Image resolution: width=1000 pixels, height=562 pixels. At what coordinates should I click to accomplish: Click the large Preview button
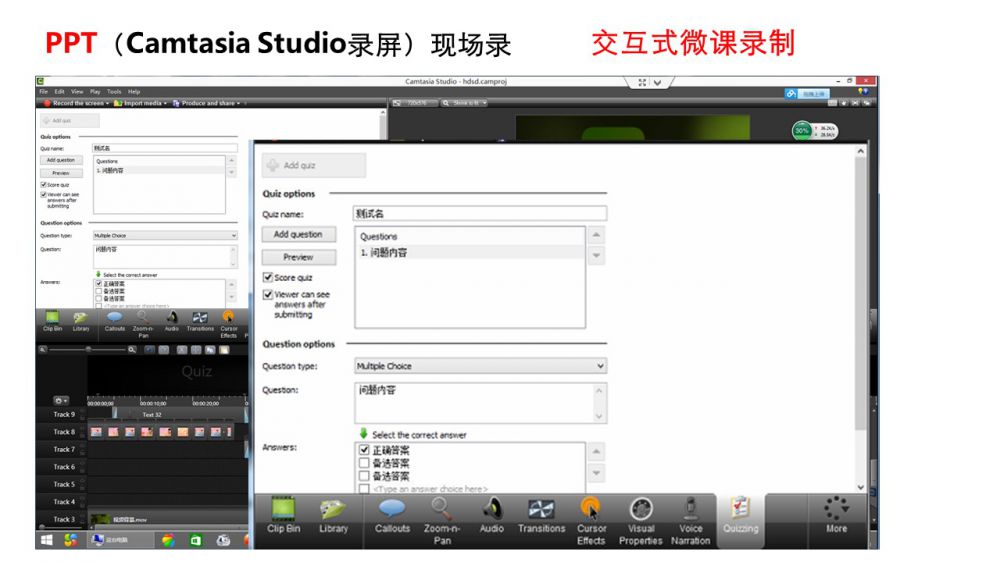[x=298, y=257]
